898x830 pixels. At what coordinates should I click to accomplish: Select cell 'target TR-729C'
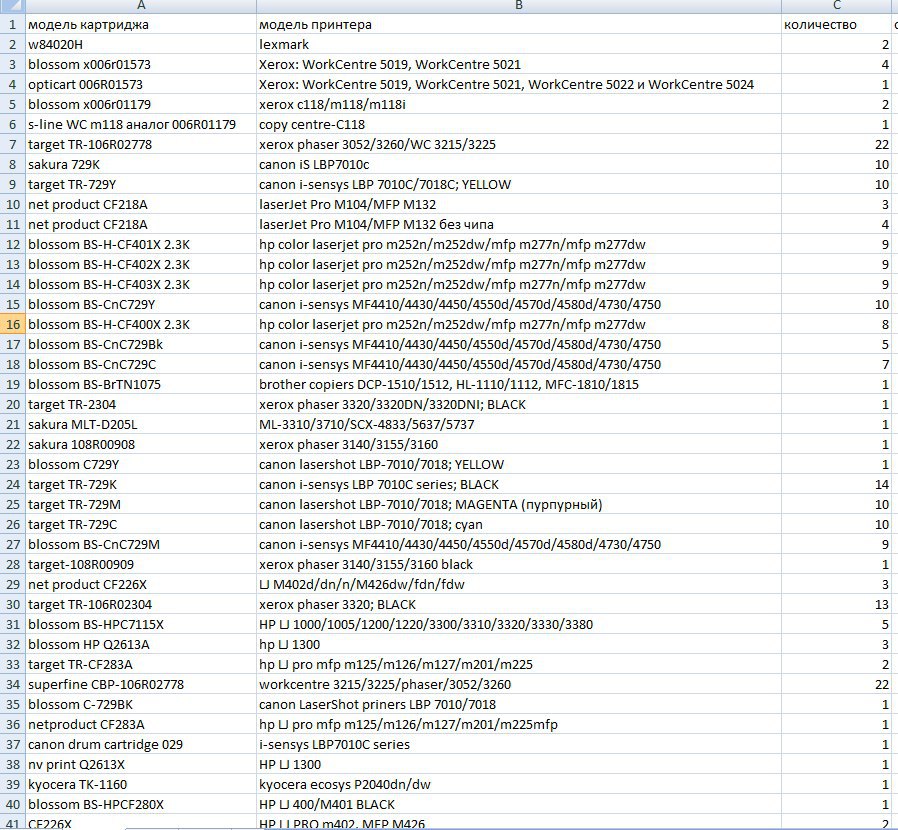[141, 525]
